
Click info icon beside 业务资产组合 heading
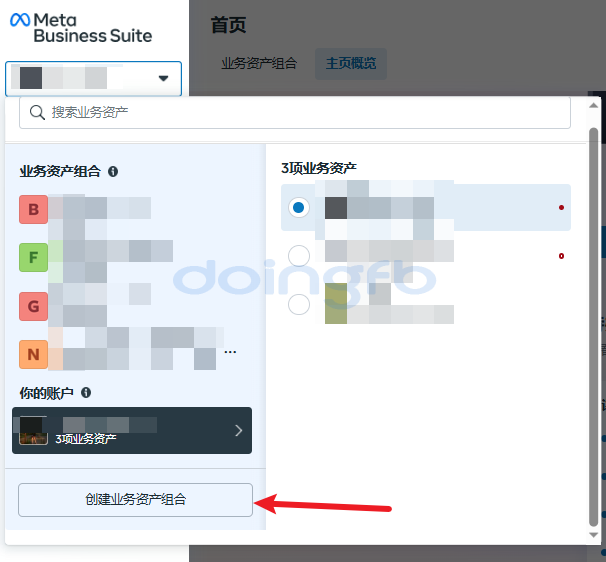(x=113, y=172)
